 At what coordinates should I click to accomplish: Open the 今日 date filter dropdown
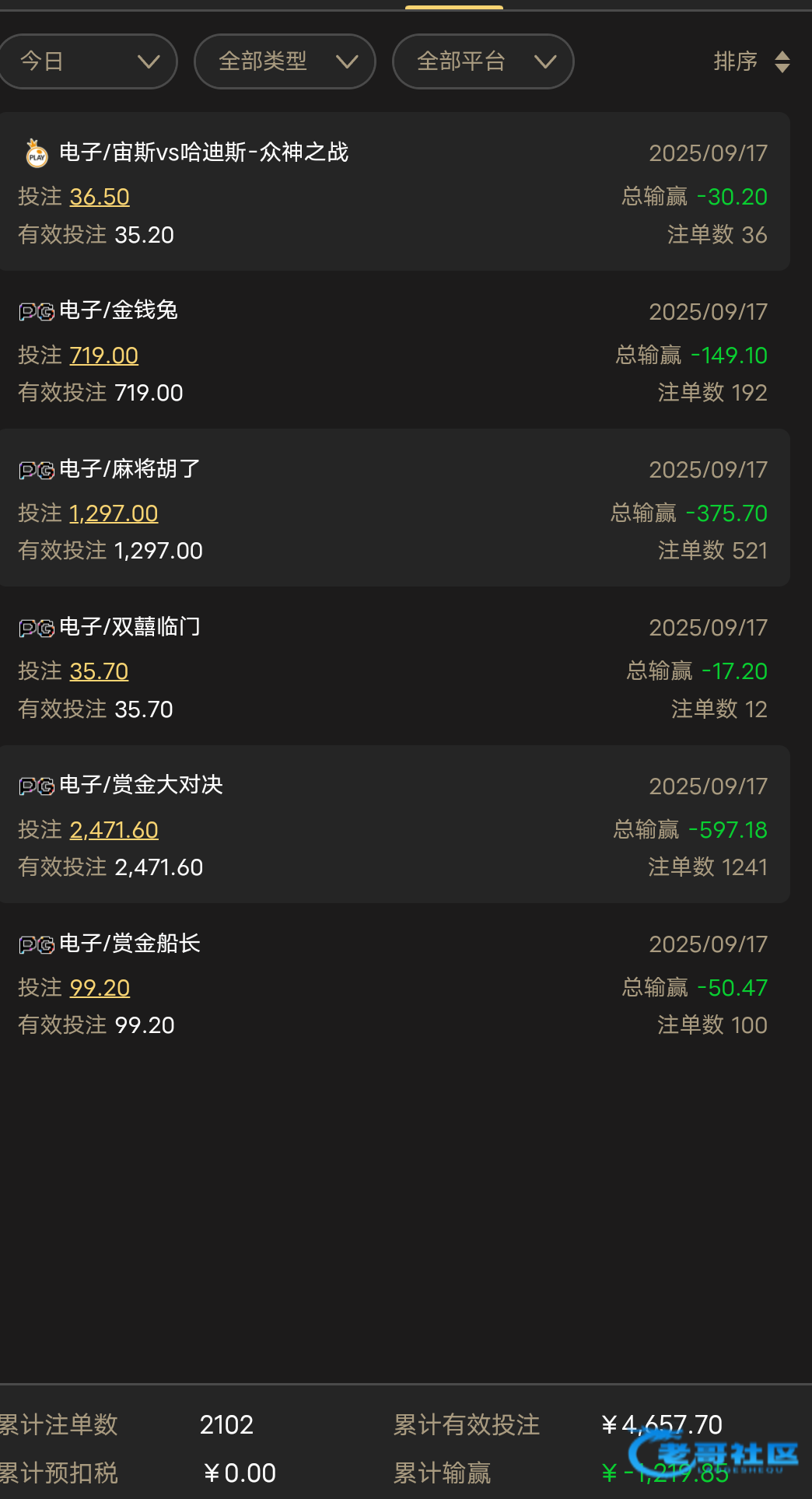[87, 61]
